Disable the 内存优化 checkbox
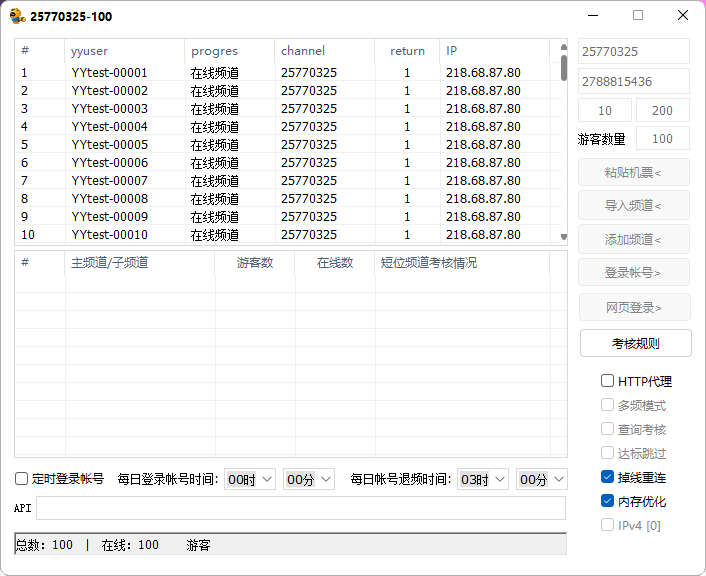The height and width of the screenshot is (576, 706). click(607, 501)
